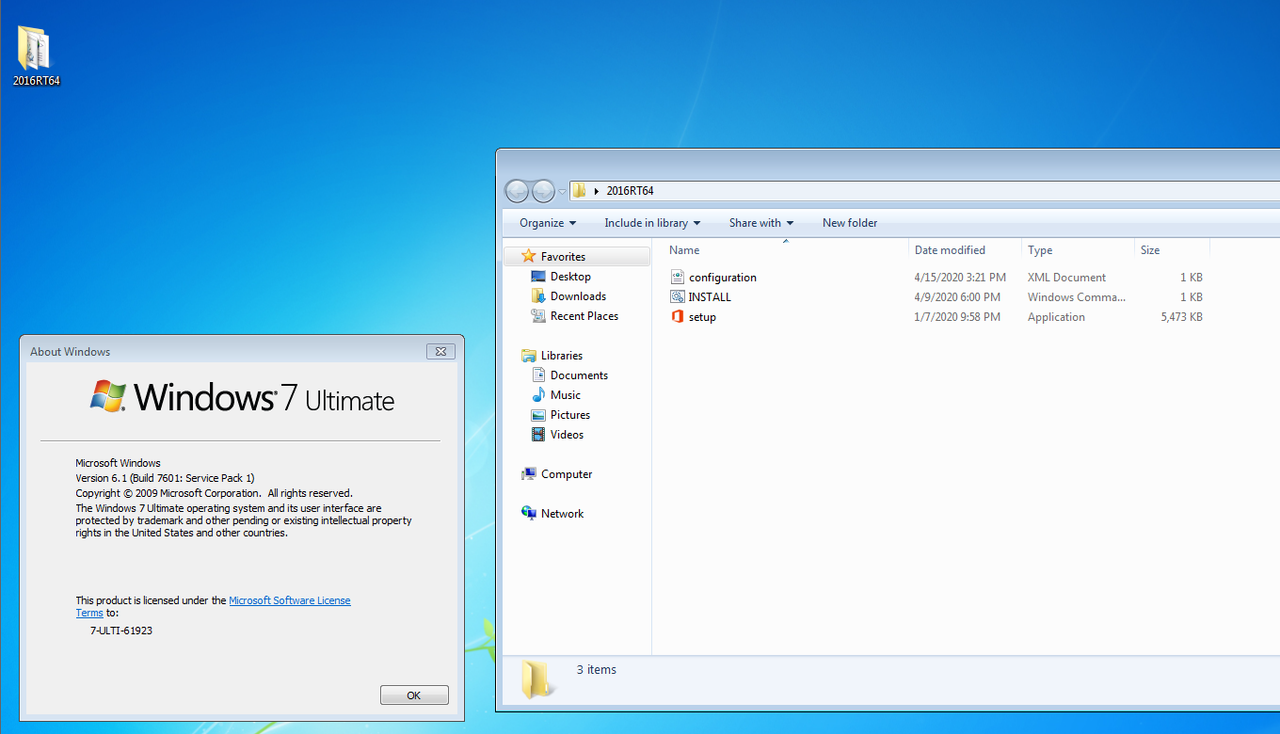Click the Windows flag logo in About dialog
This screenshot has width=1280, height=734.
click(x=108, y=396)
